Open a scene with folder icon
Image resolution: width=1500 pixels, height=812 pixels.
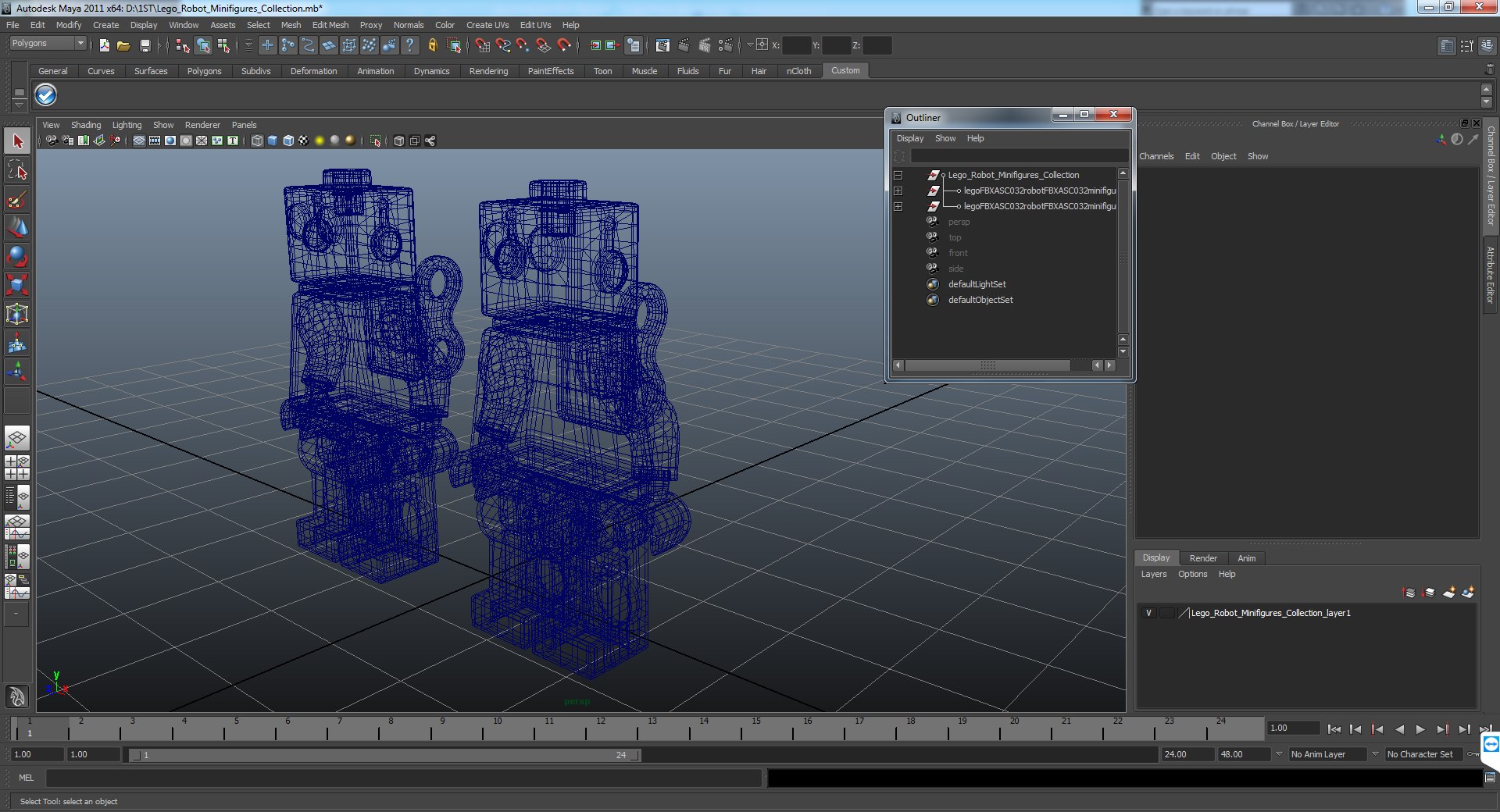click(x=123, y=45)
